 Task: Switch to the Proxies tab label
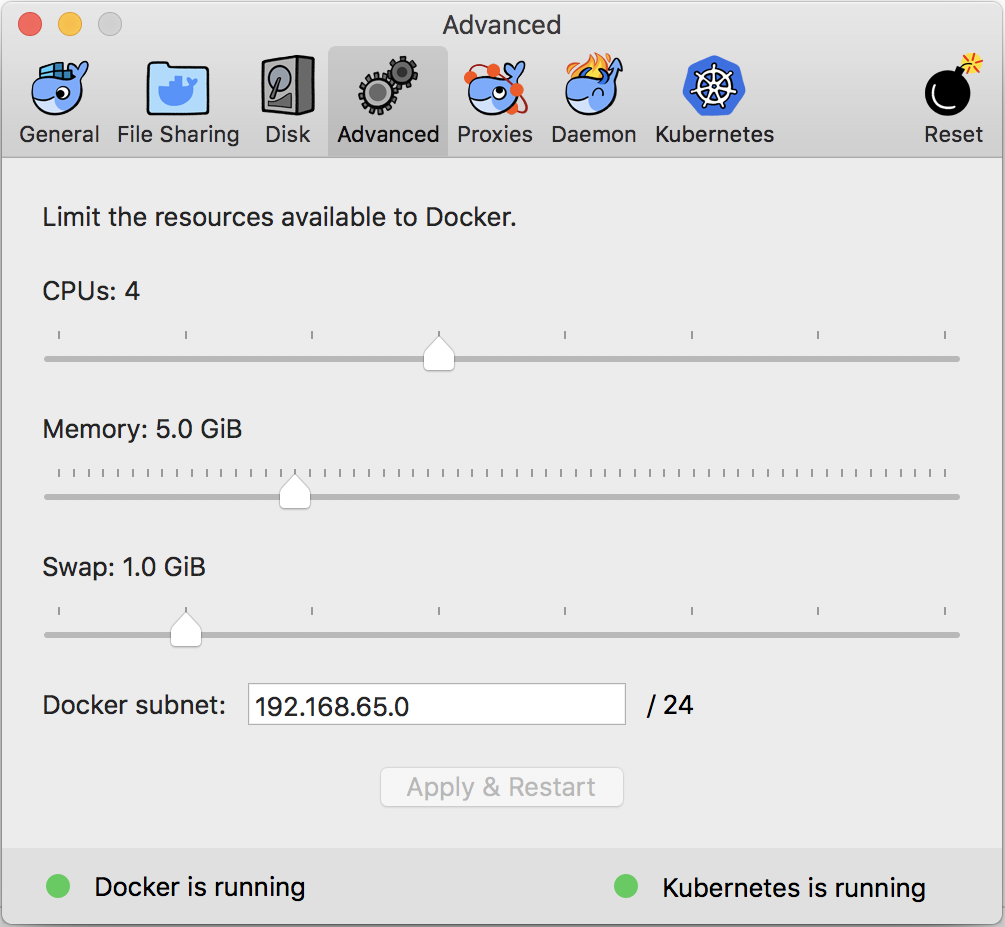(495, 135)
